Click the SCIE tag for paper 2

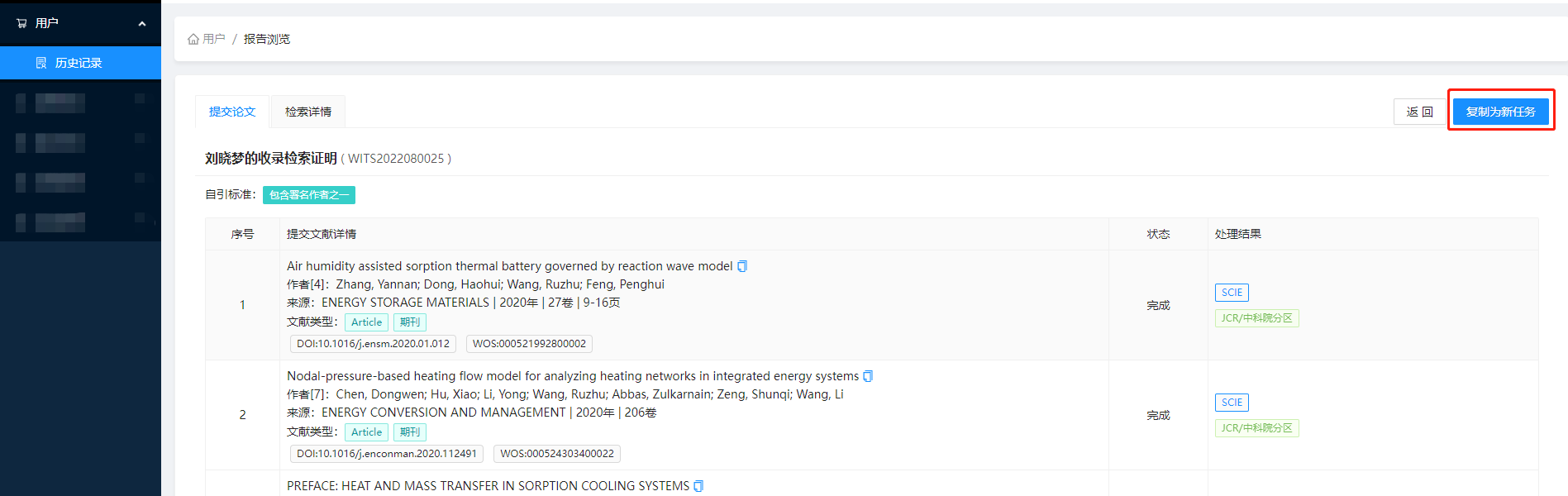point(1232,403)
